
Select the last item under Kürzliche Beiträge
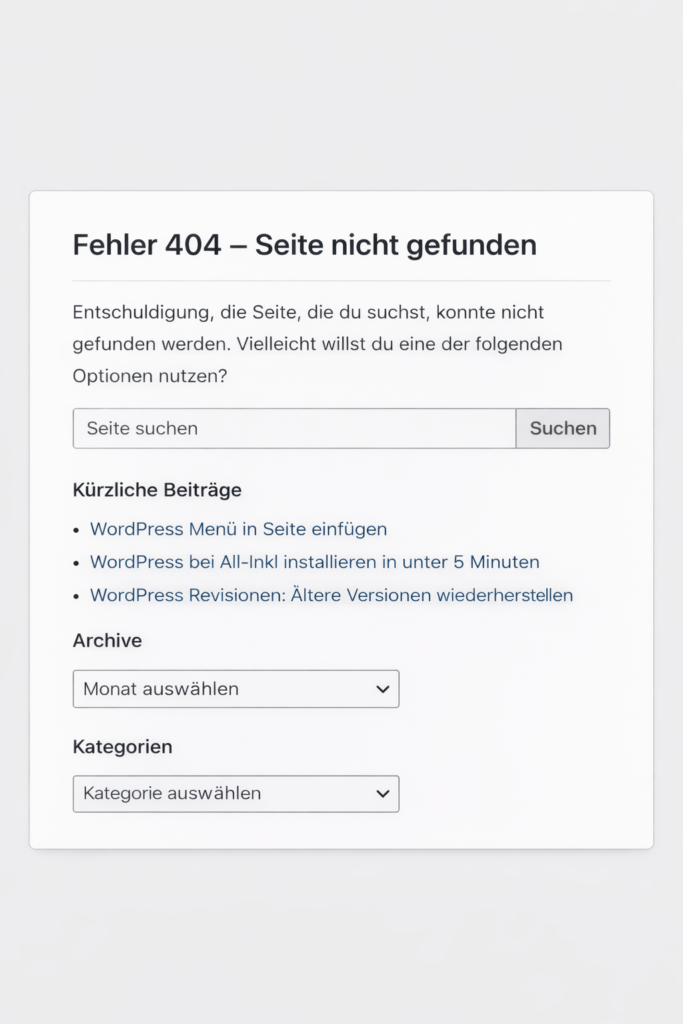331,595
